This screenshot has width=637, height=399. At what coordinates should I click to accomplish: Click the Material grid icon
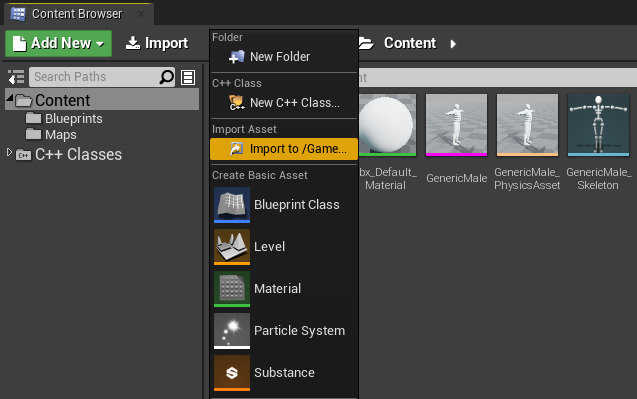(x=232, y=288)
